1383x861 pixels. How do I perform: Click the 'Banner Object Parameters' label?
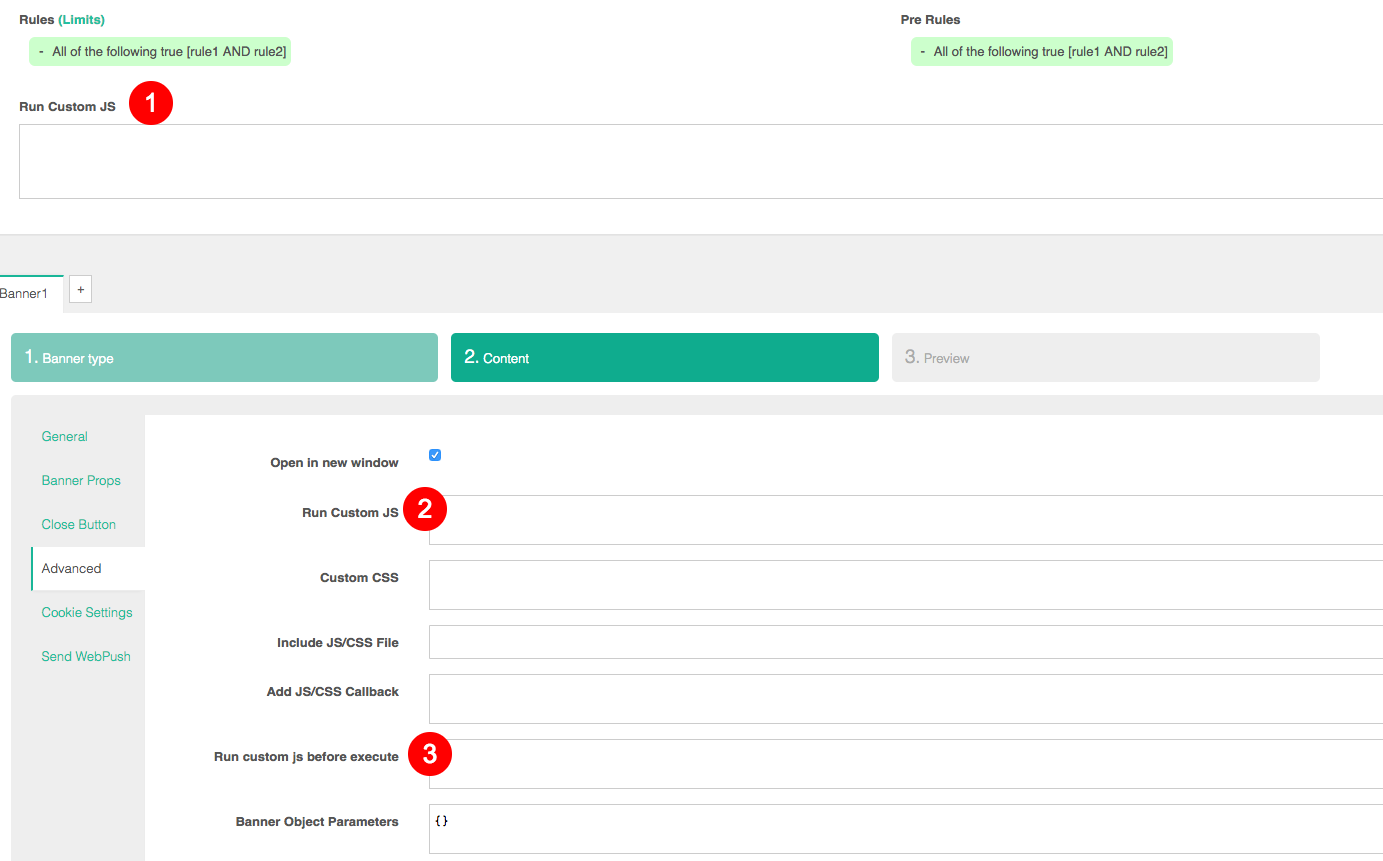[317, 822]
